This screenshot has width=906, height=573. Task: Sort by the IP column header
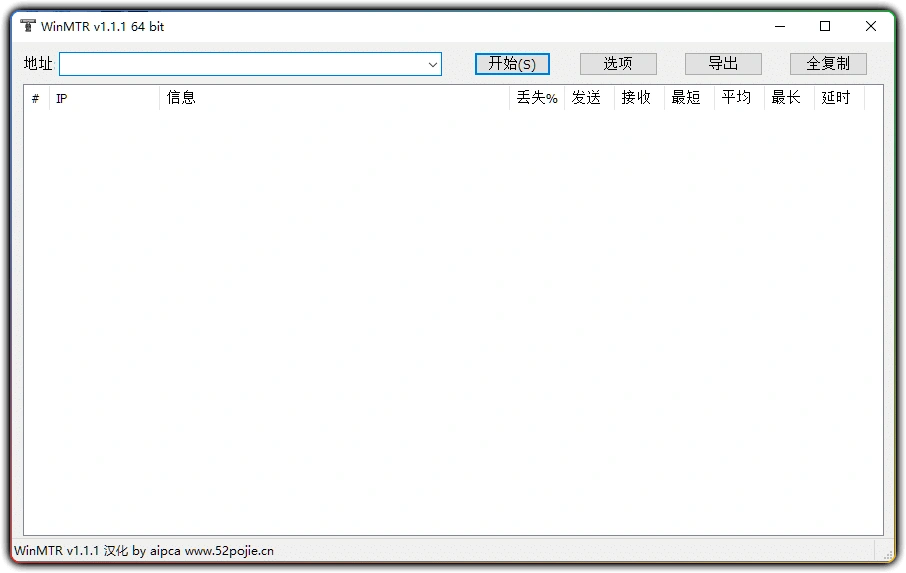coord(104,98)
